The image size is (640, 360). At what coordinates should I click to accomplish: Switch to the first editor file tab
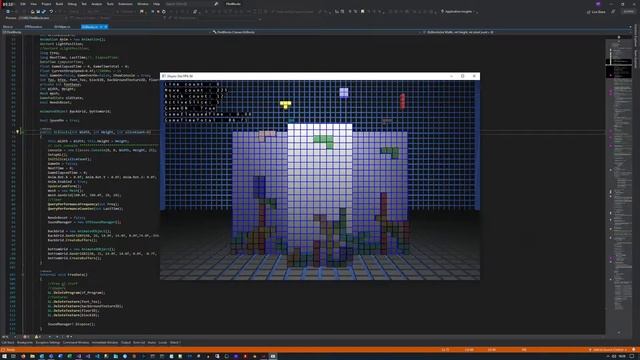pos(8,27)
